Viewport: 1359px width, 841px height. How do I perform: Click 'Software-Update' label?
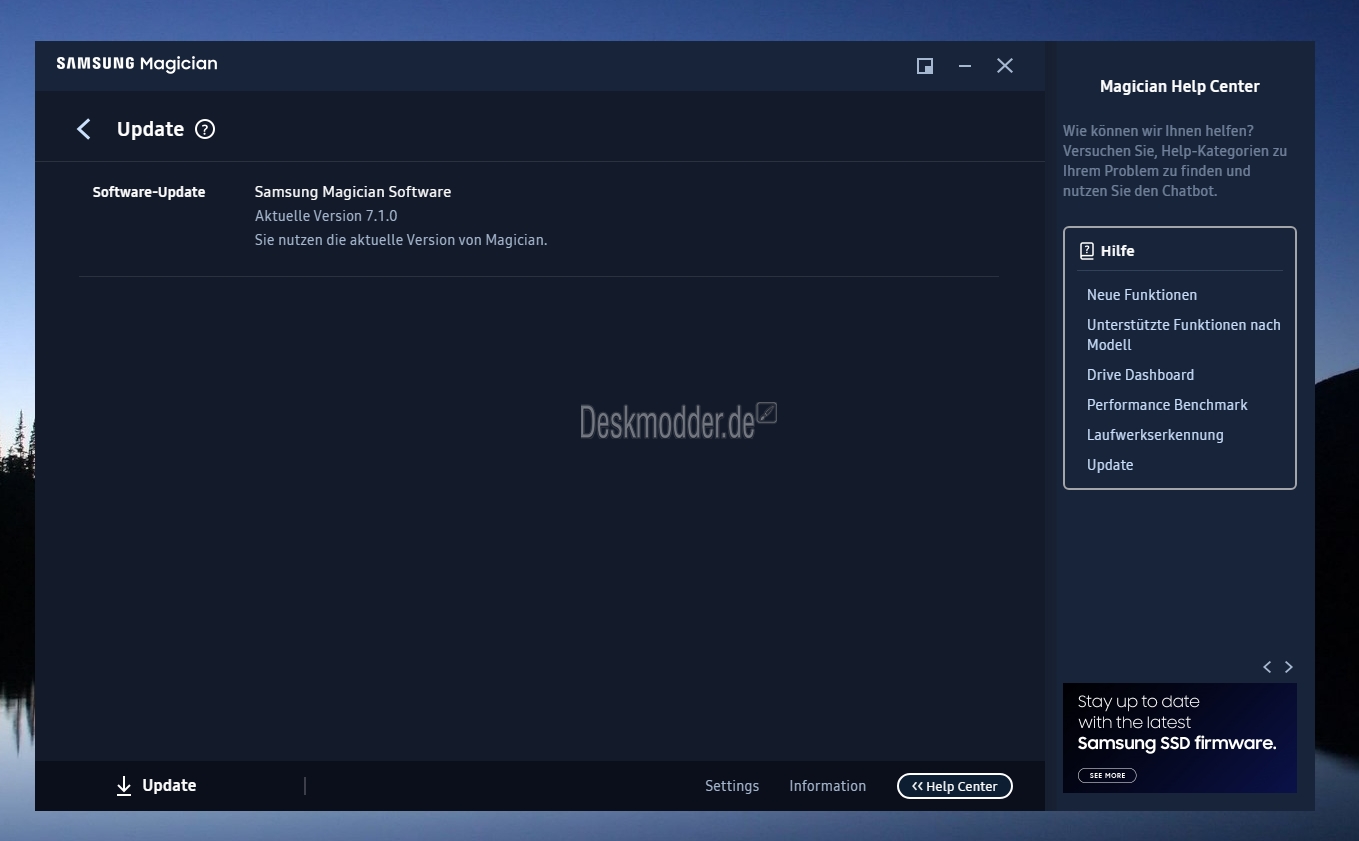(149, 192)
